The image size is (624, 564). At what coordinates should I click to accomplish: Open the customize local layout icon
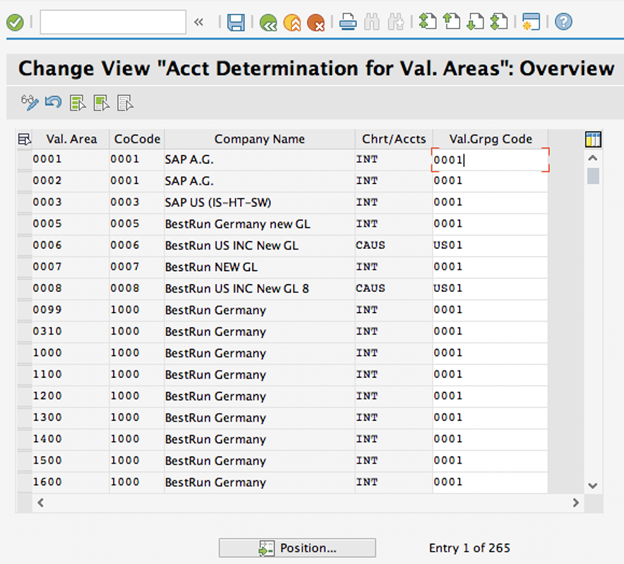click(x=531, y=22)
